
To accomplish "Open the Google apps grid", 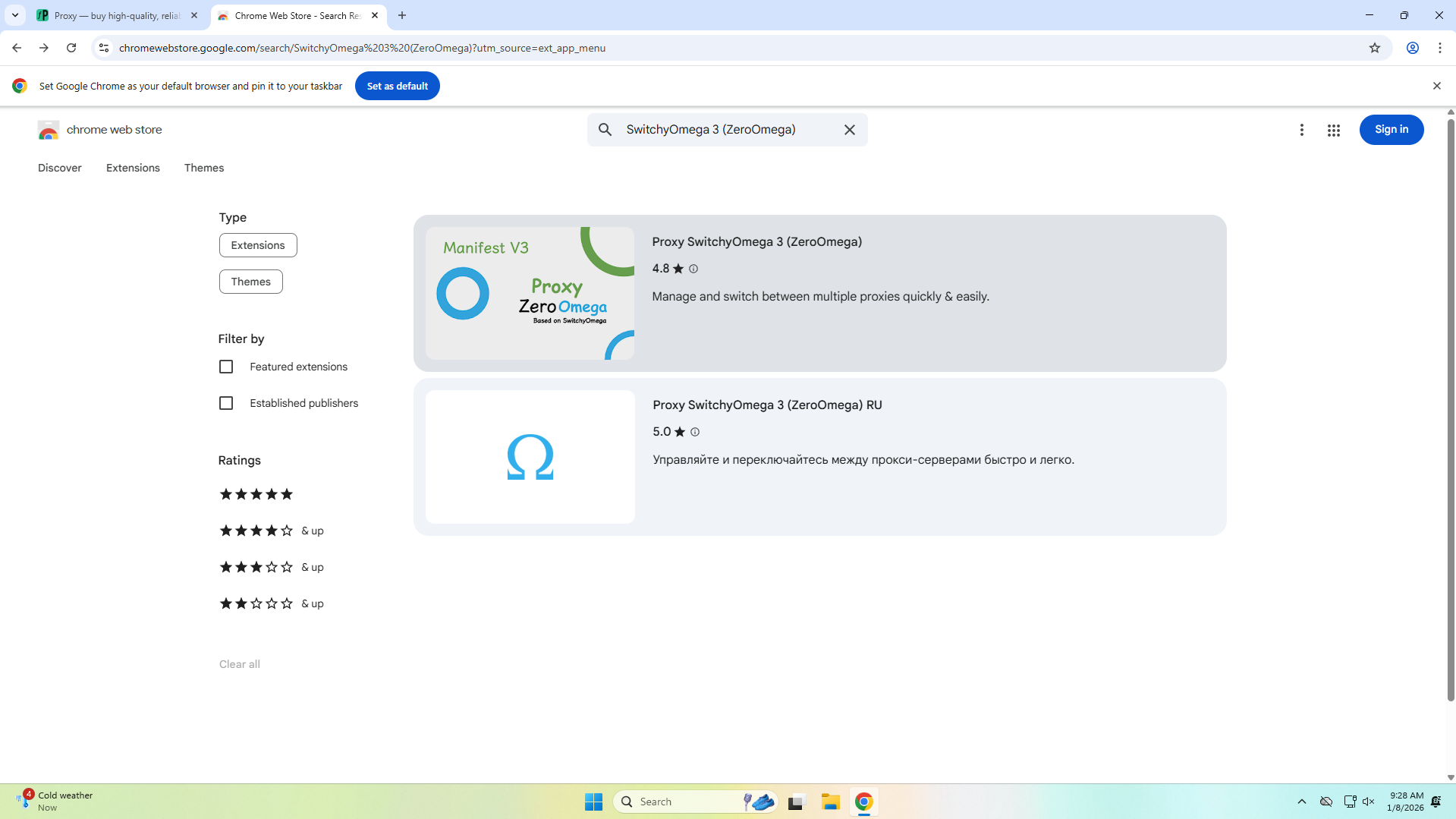I will pyautogui.click(x=1334, y=130).
